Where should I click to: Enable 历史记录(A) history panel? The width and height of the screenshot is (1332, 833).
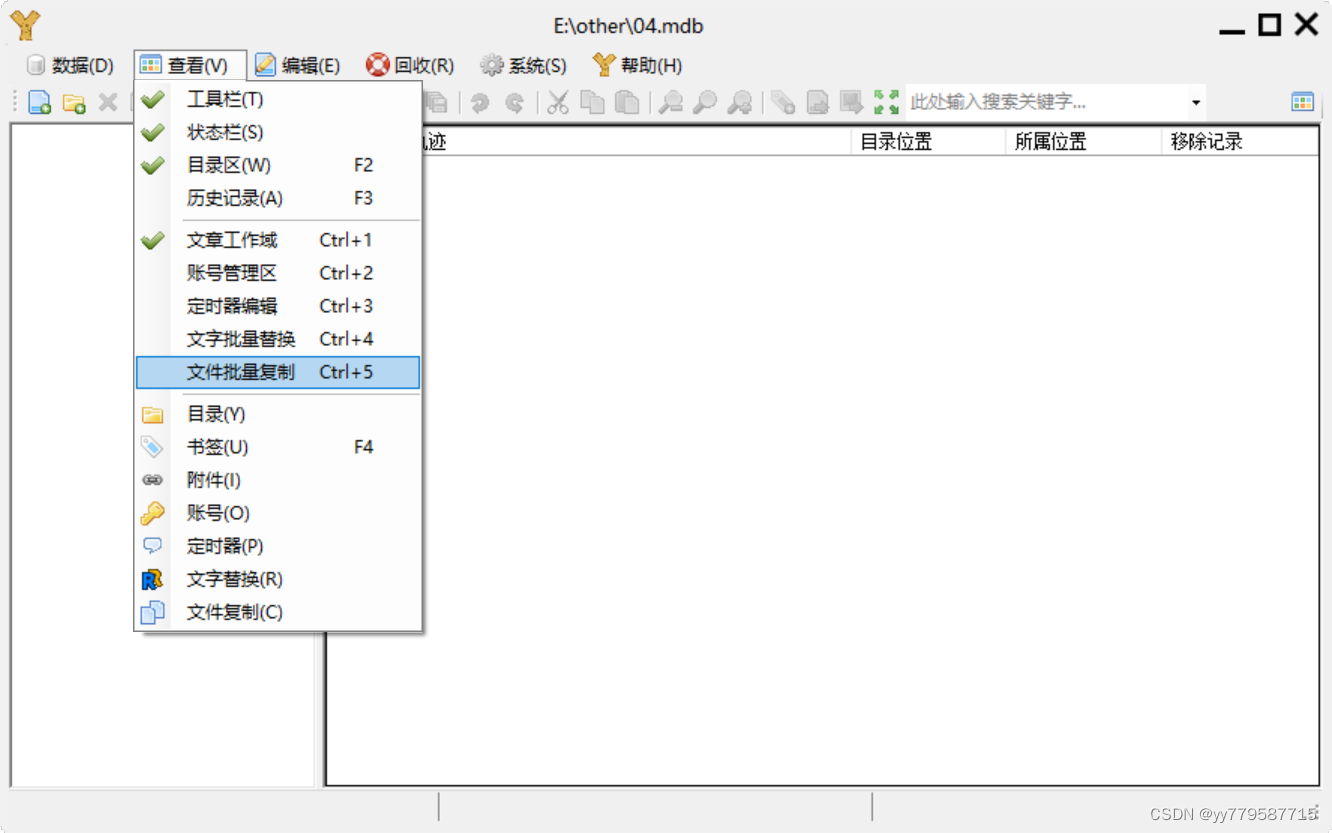pos(278,198)
